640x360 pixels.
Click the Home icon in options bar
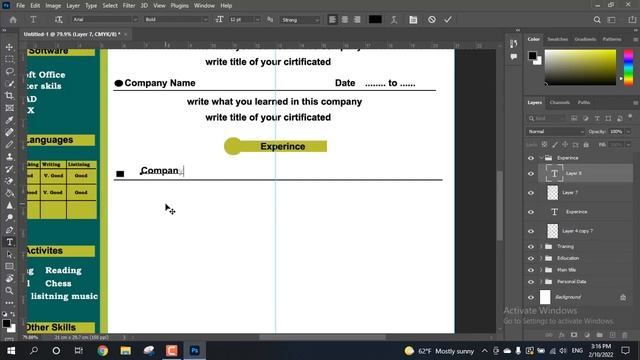coord(13,20)
